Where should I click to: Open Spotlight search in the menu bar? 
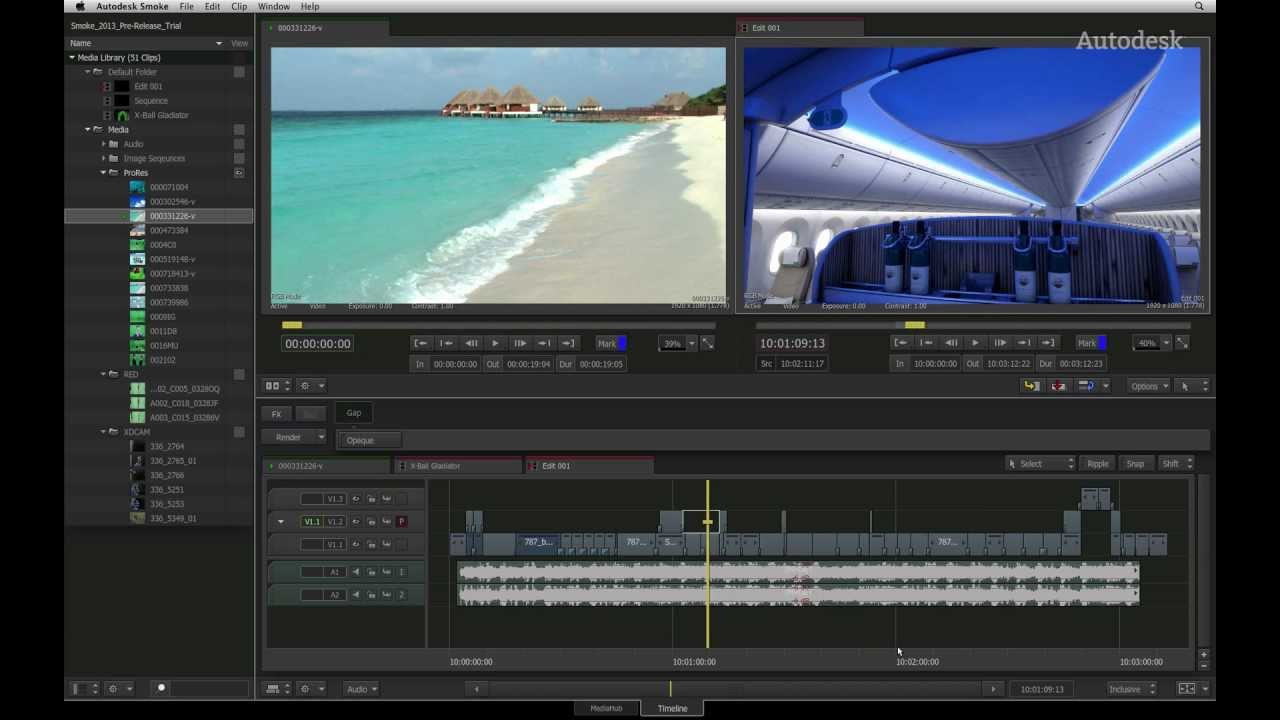pyautogui.click(x=1199, y=6)
